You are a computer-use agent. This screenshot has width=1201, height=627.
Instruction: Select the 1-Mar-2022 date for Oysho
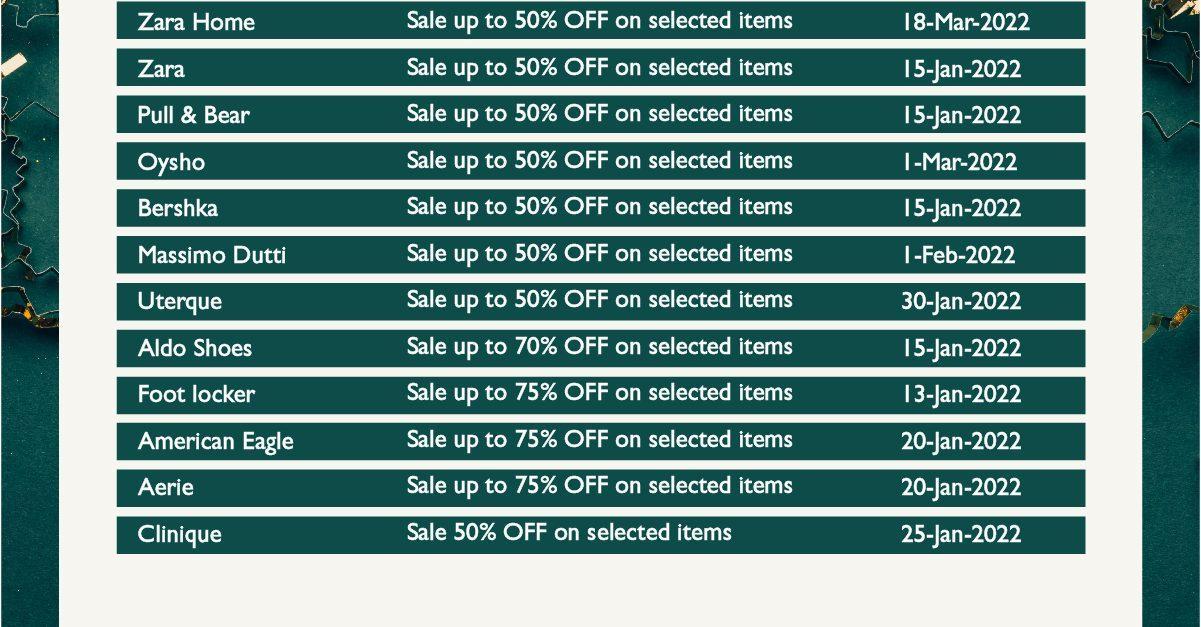coord(960,162)
